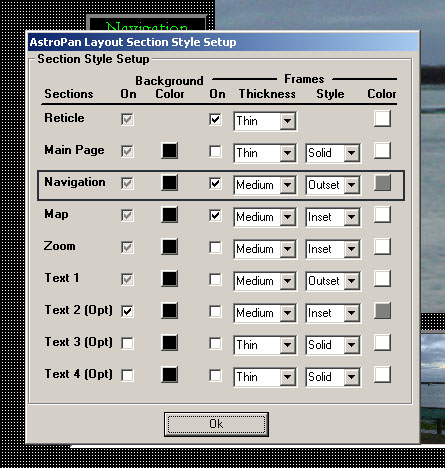
Task: Open Map Thickness dropdown
Action: 265,217
